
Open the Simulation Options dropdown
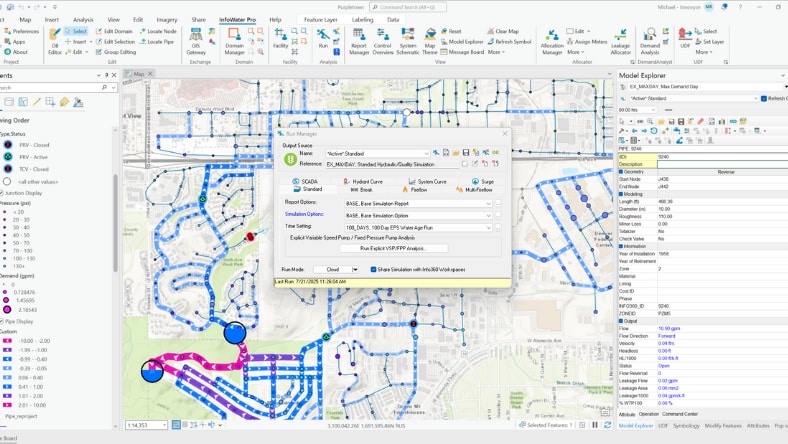point(488,216)
